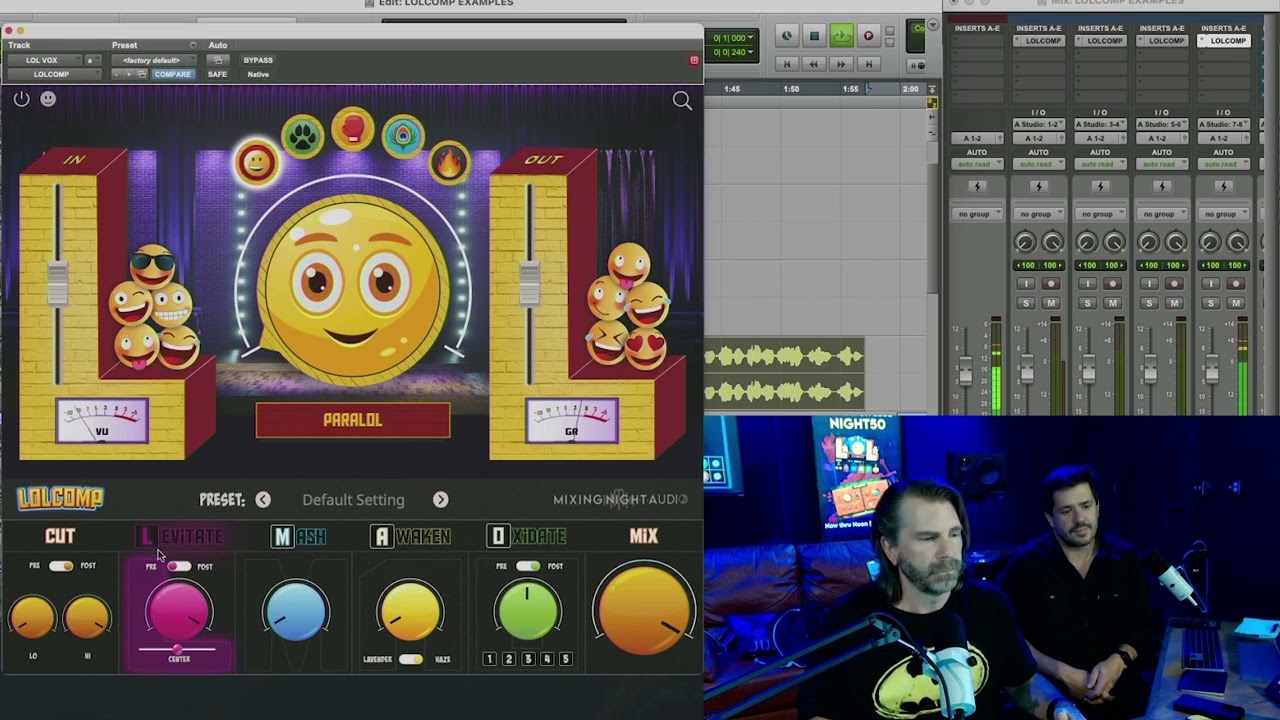Select the red button mode icon
Image resolution: width=1280 pixels, height=720 pixels.
pyautogui.click(x=353, y=129)
